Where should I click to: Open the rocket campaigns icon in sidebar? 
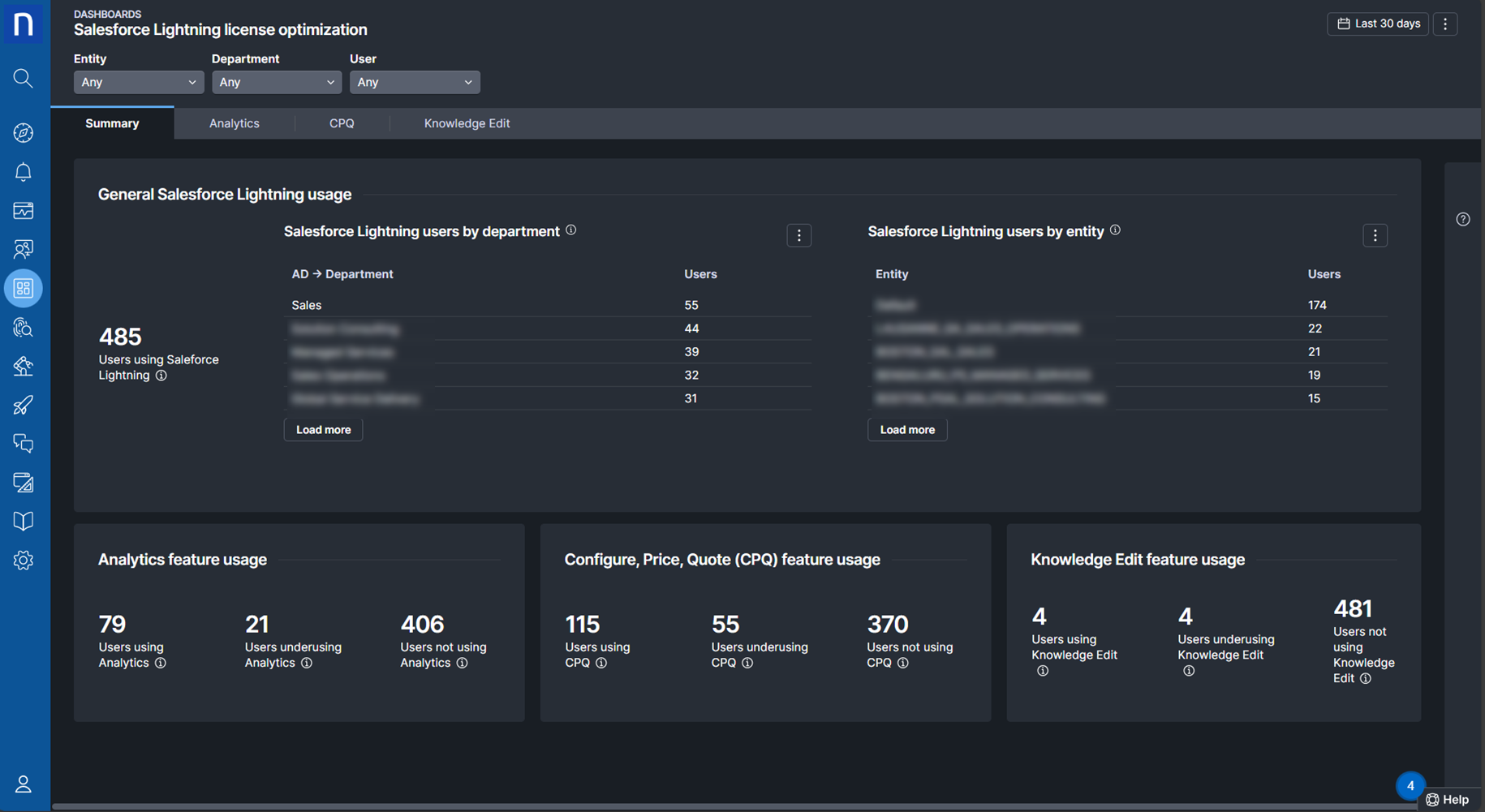tap(24, 405)
